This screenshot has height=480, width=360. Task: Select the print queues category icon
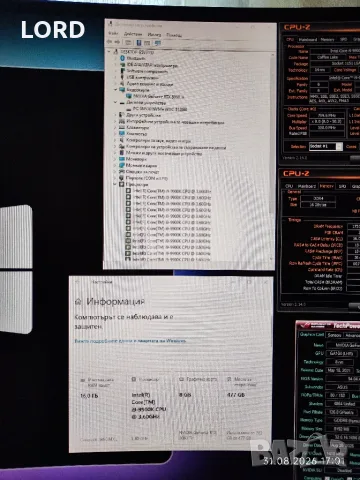pyautogui.click(x=122, y=172)
